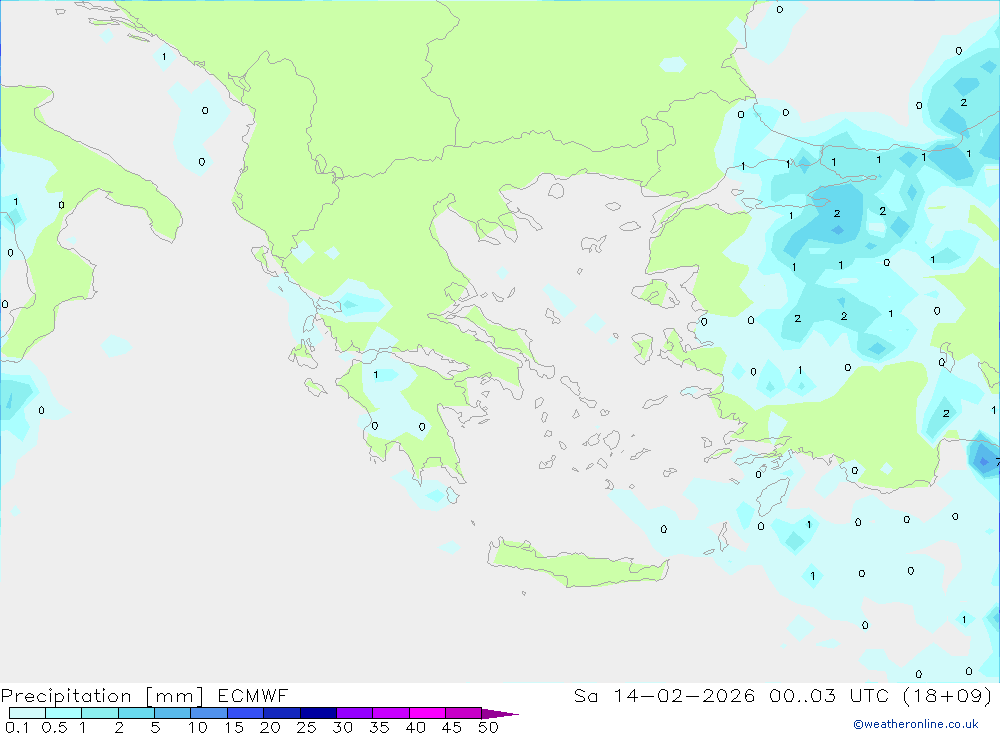Click the '50' legend scale label
This screenshot has width=1000, height=733.
pos(488,727)
